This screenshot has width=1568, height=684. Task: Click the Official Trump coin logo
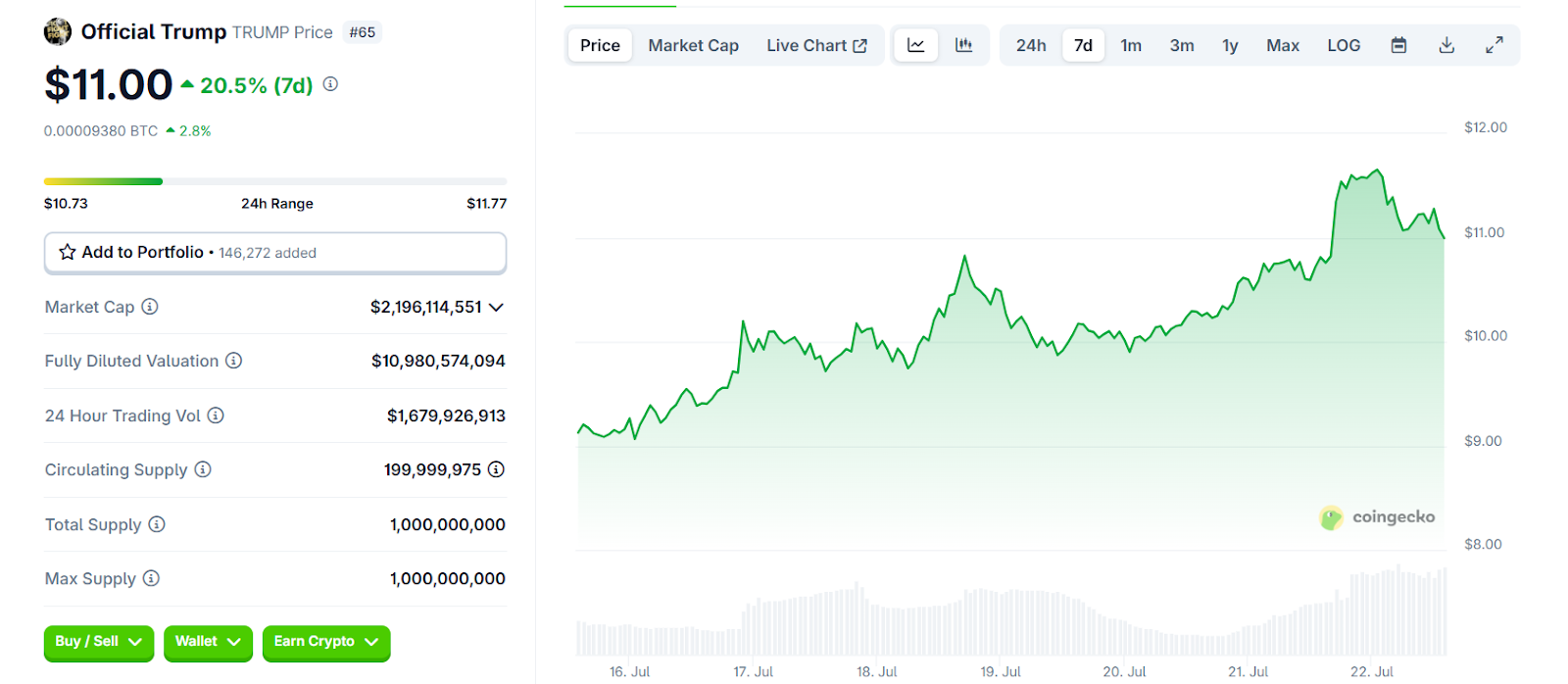[x=58, y=32]
